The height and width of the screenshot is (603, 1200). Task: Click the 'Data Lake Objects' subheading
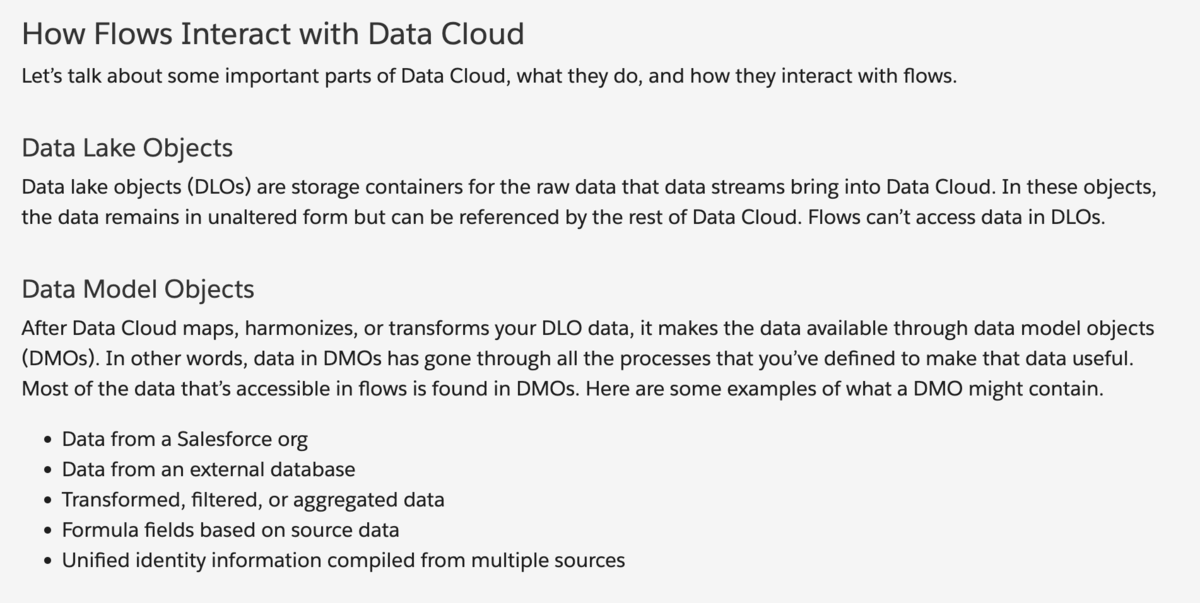tap(127, 148)
